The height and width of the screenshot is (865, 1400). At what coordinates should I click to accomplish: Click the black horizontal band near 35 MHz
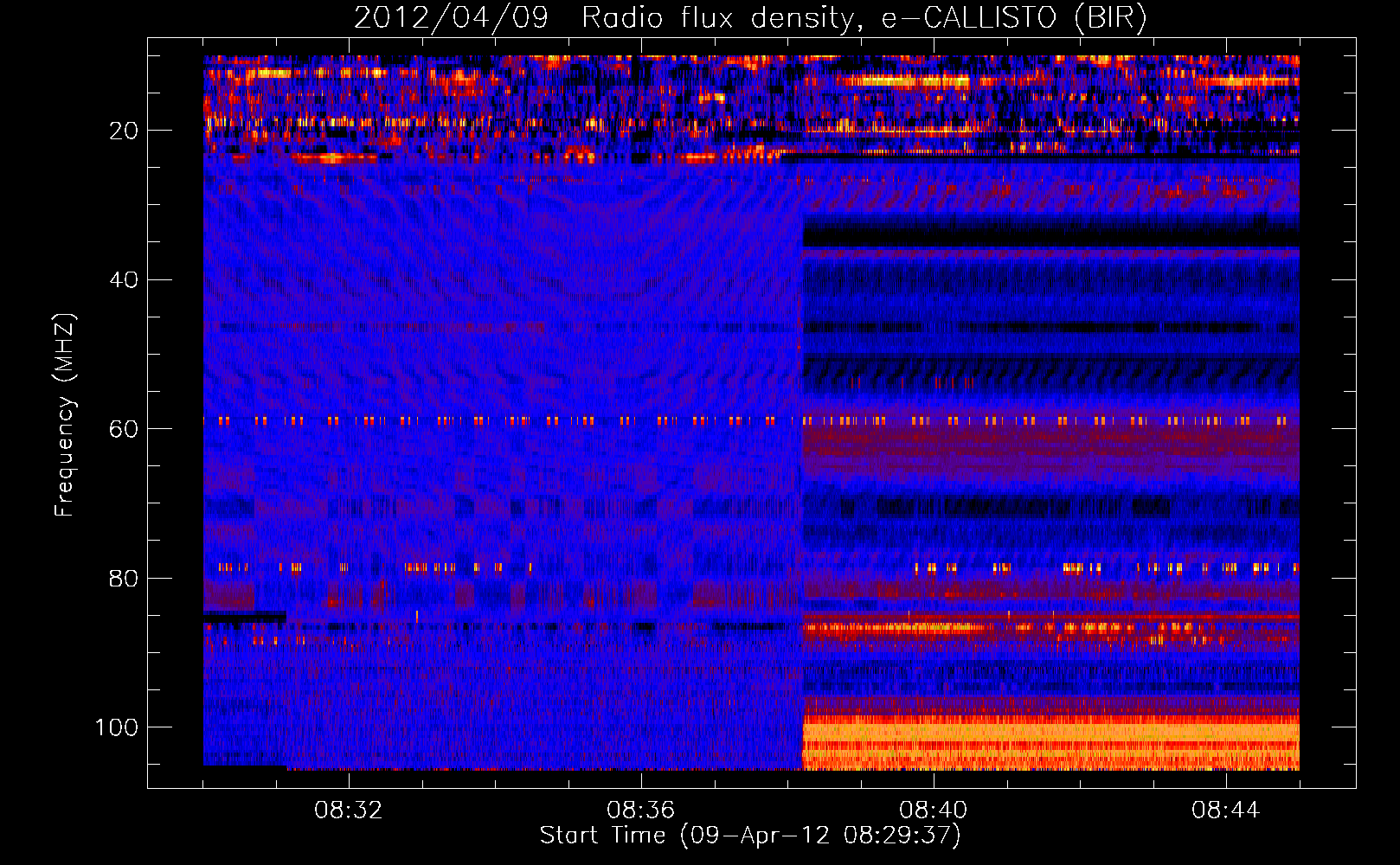(x=1050, y=236)
